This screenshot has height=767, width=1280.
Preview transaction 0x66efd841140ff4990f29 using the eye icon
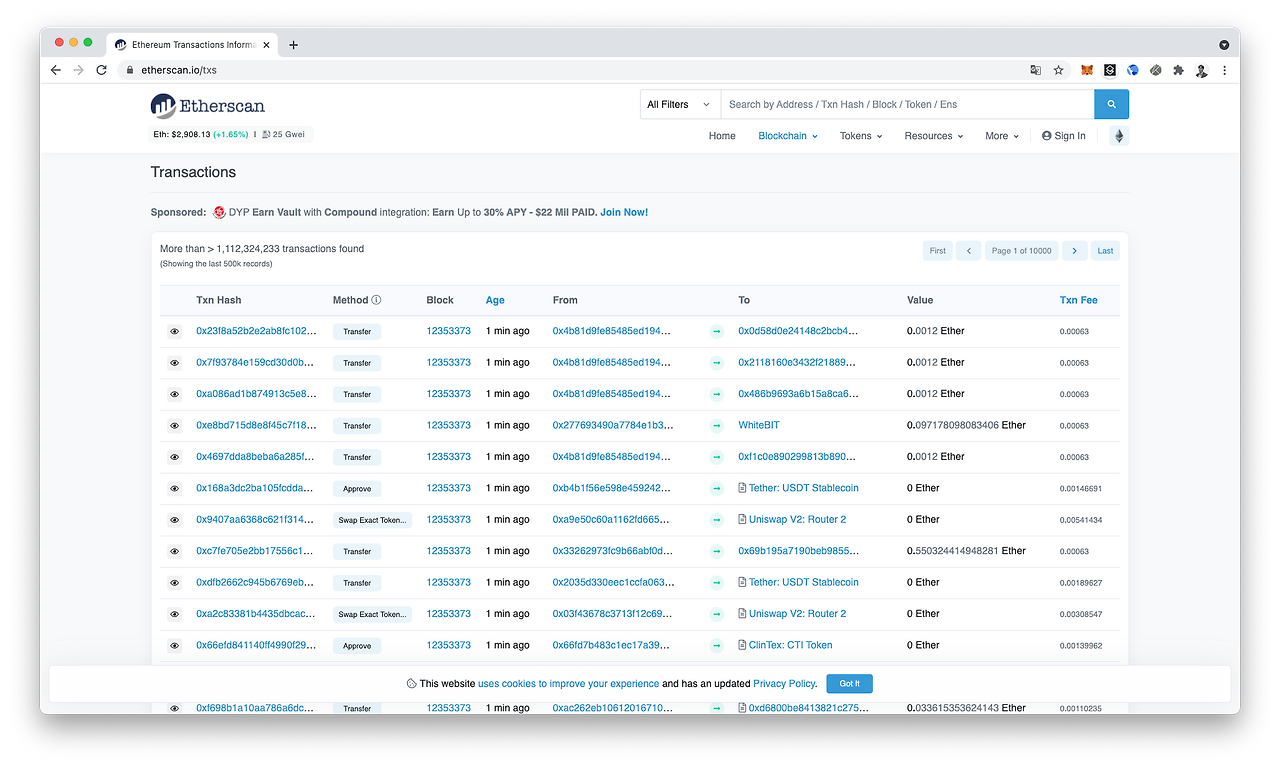pos(174,646)
